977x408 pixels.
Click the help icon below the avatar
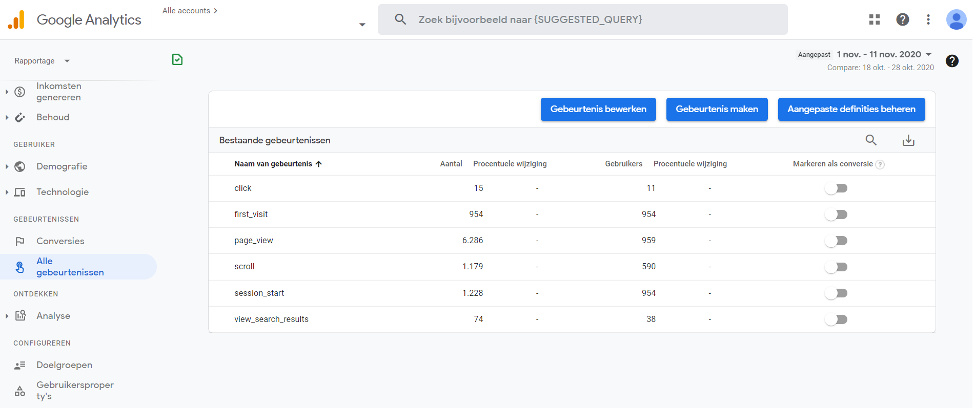[951, 61]
